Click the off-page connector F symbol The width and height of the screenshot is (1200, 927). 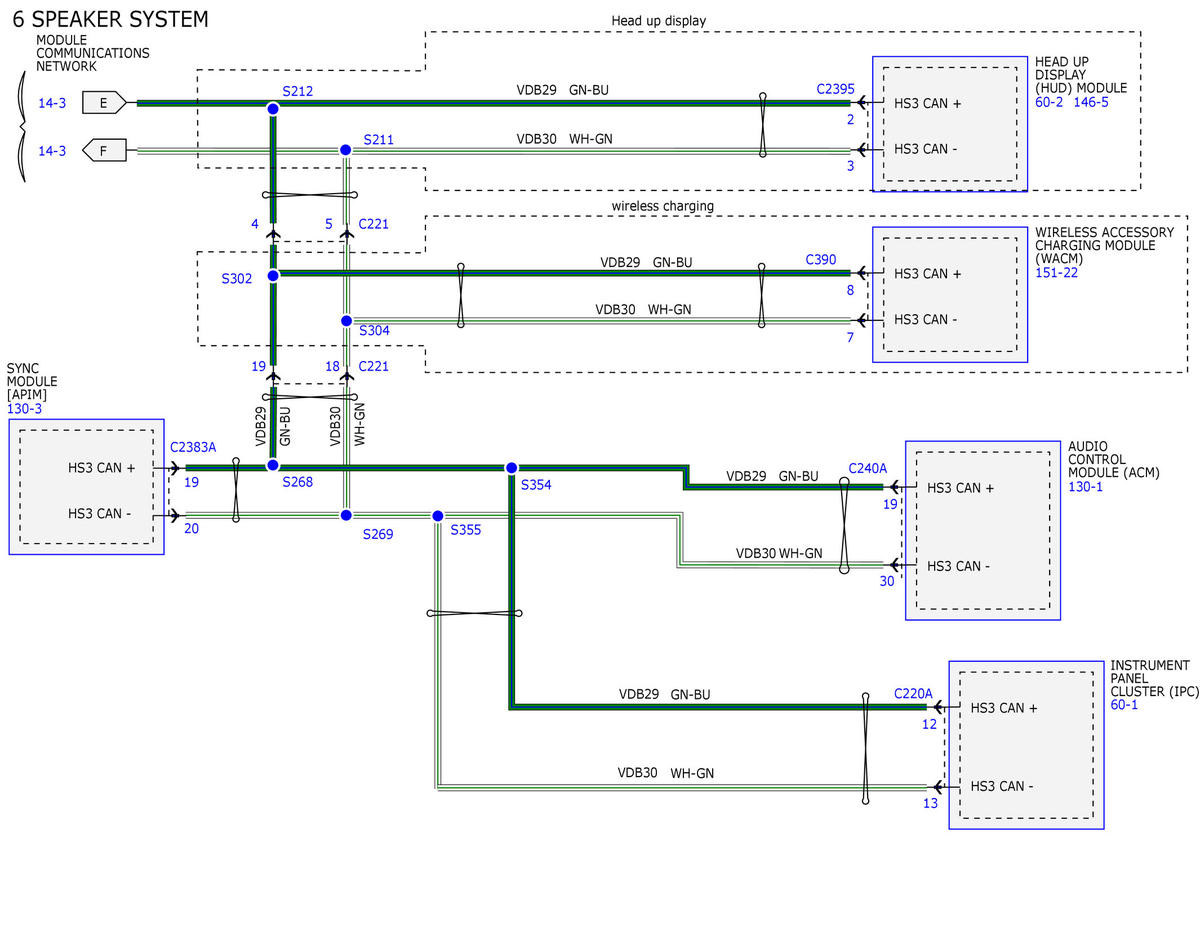[103, 151]
